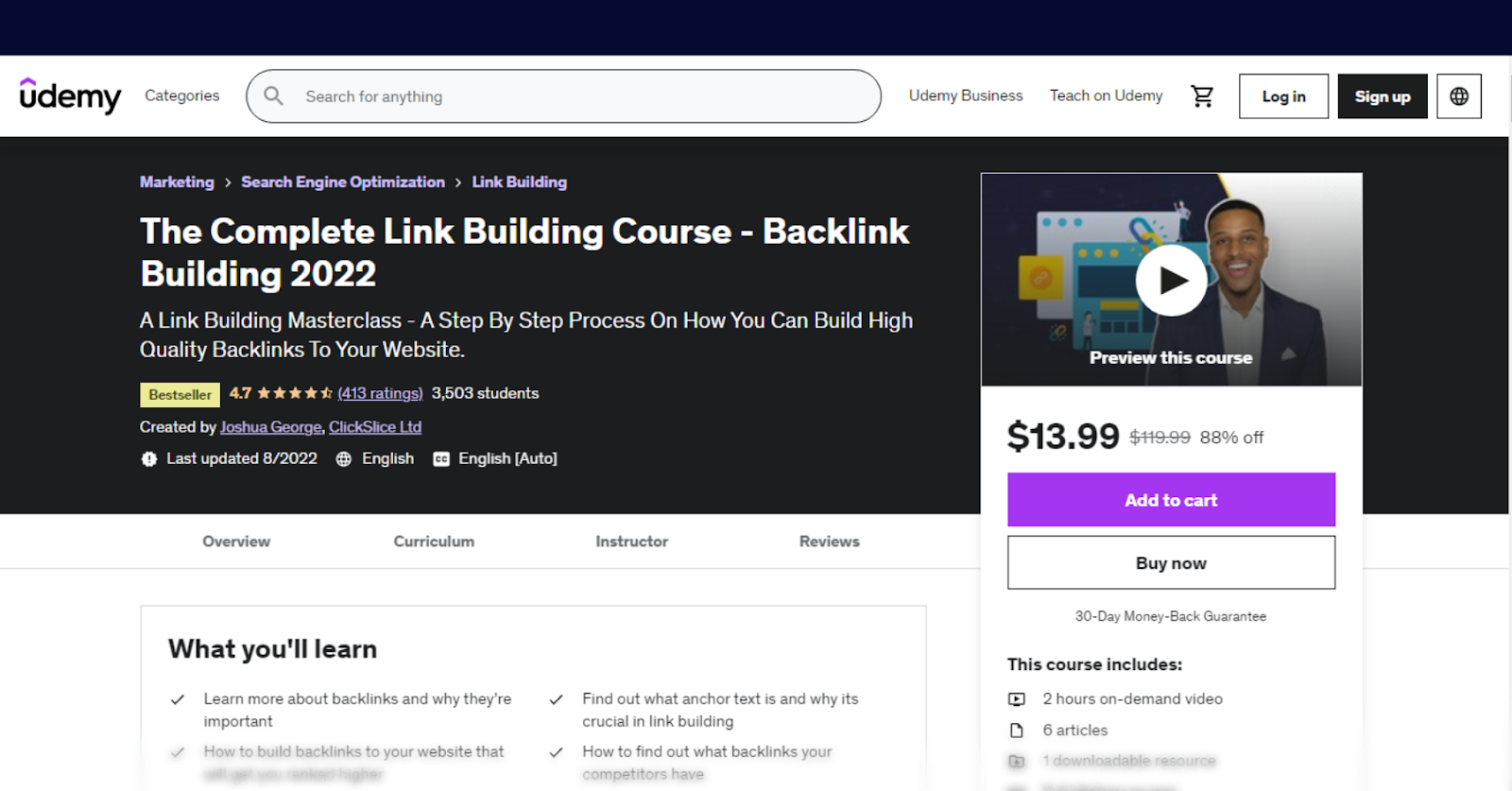Go to Link Building breadcrumb

tap(520, 181)
